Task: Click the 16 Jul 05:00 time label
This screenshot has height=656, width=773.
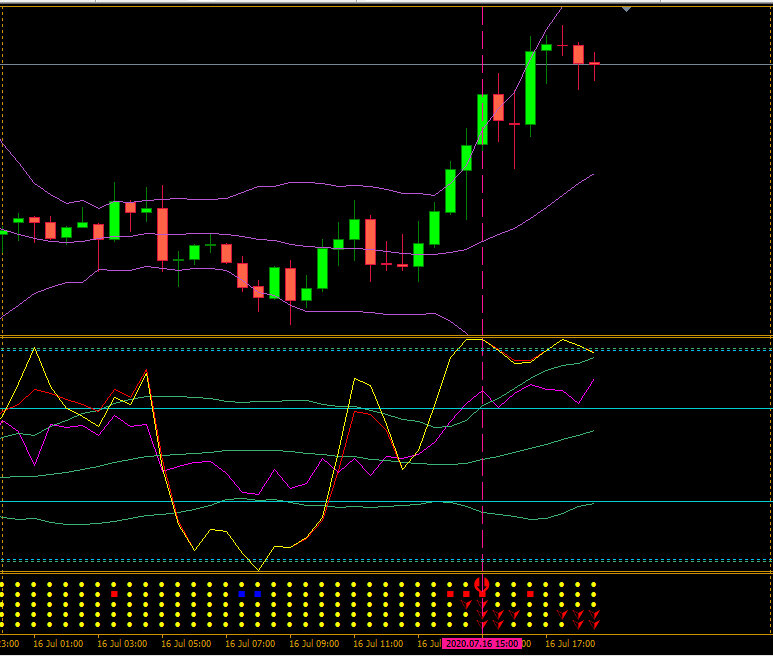Action: [186, 644]
